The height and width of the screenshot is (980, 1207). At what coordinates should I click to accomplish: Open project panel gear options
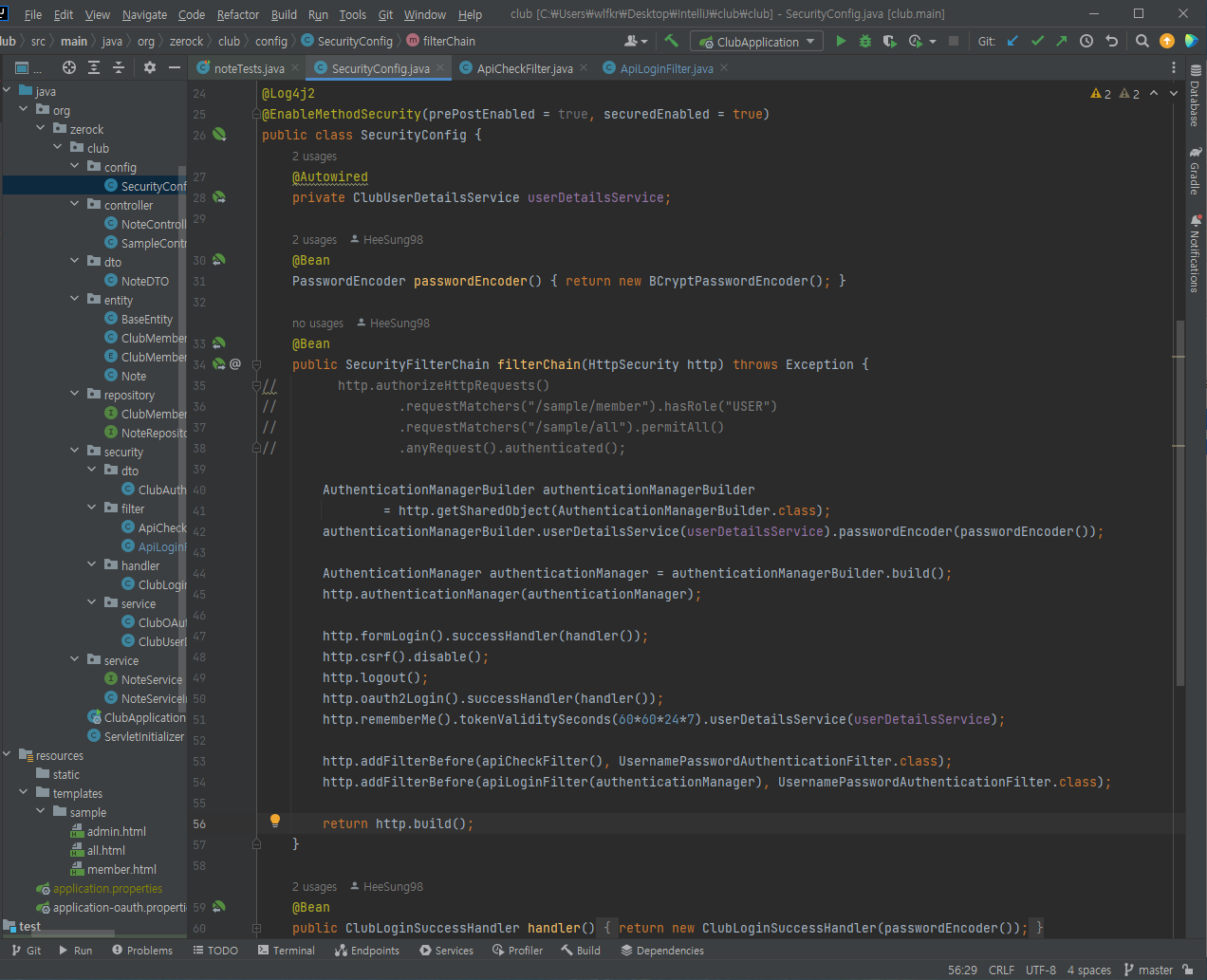pos(150,67)
